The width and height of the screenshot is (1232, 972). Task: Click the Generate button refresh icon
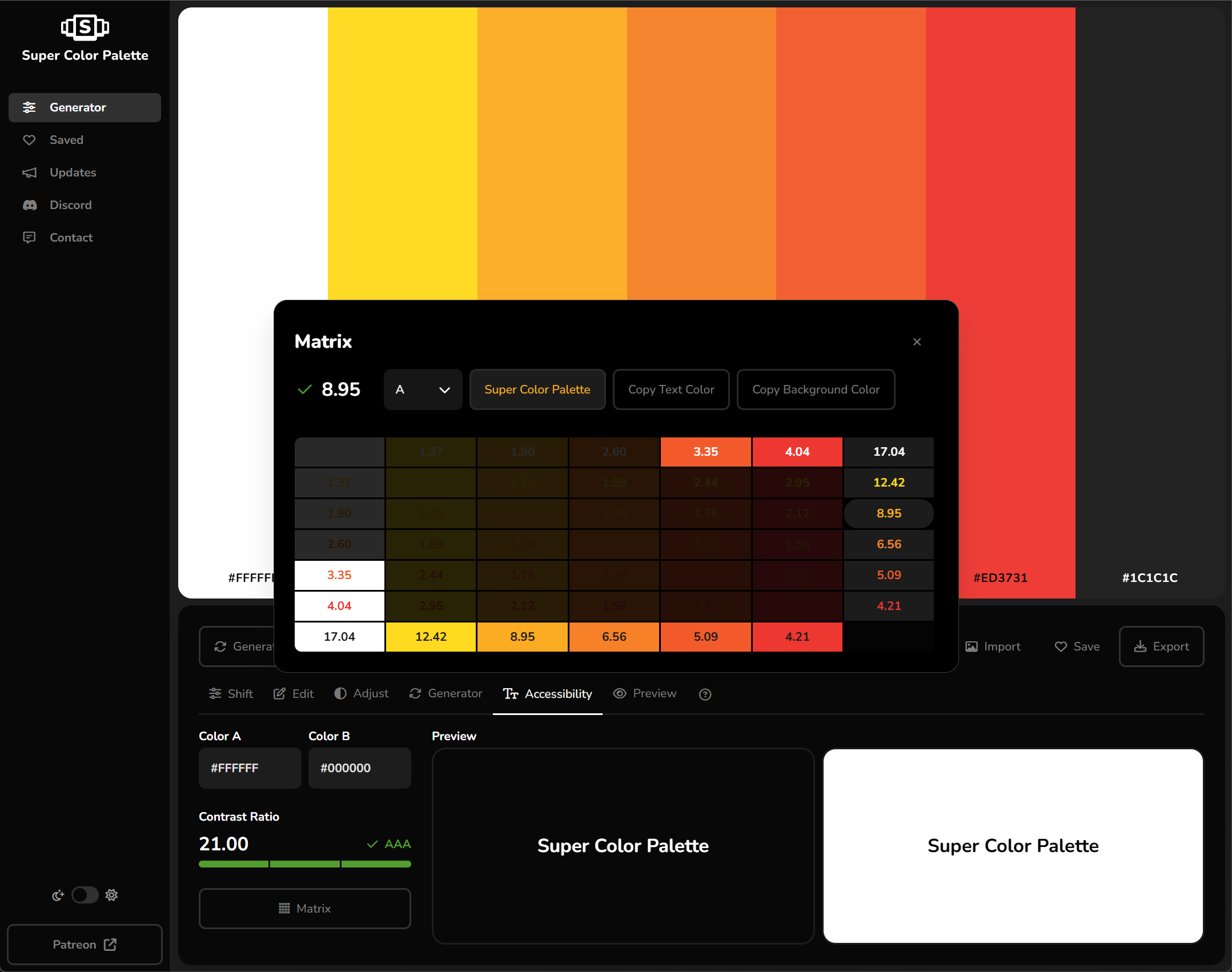pyautogui.click(x=220, y=646)
